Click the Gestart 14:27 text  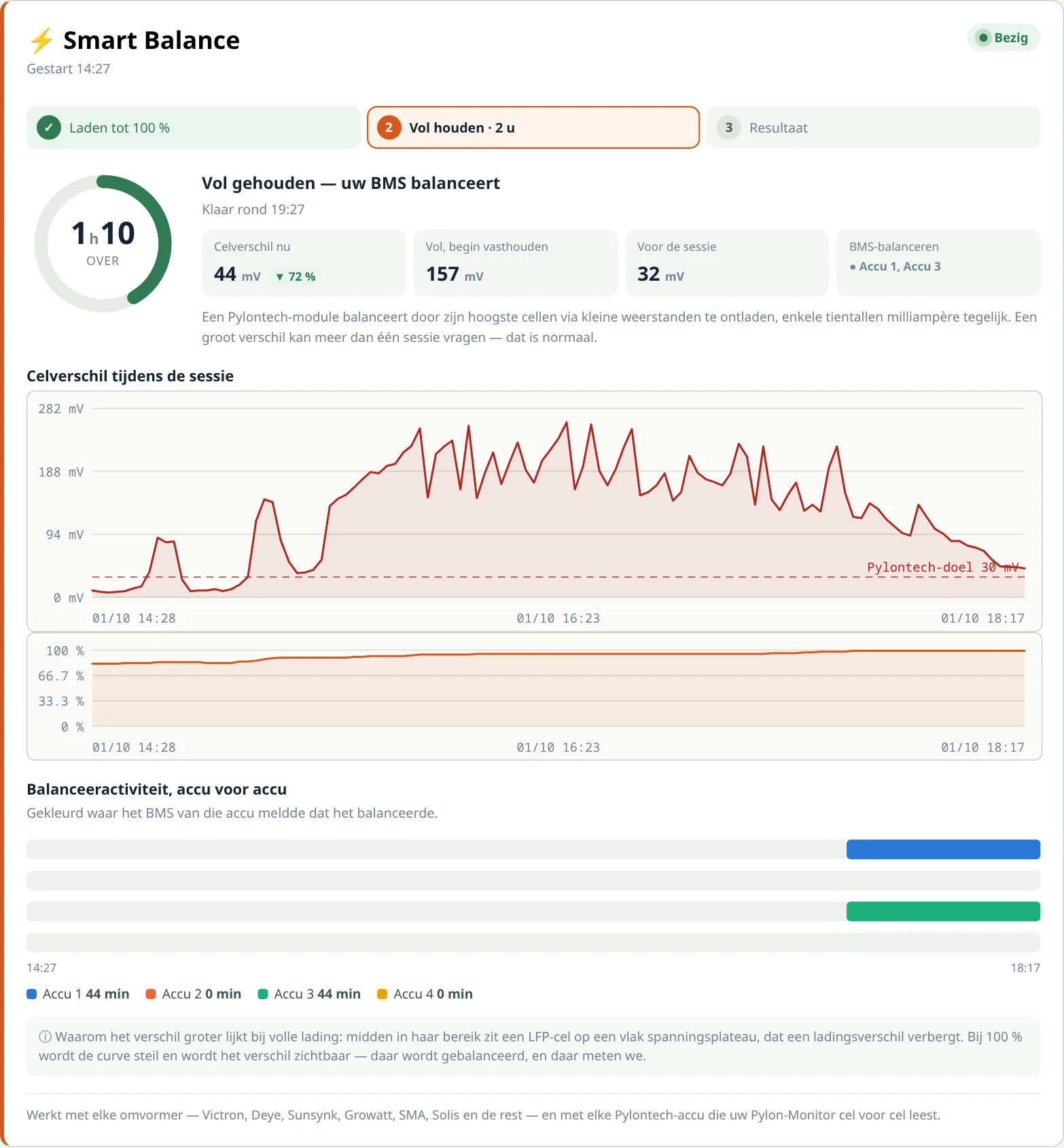click(x=68, y=69)
